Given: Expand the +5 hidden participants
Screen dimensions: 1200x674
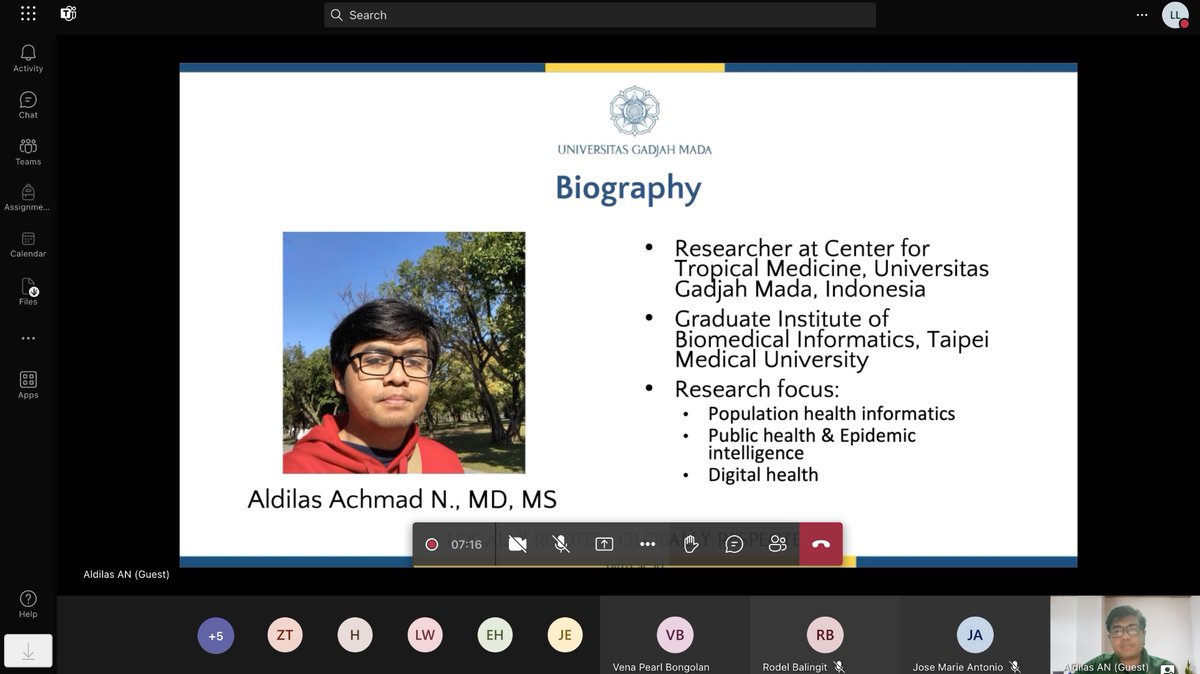Looking at the screenshot, I should click(215, 635).
